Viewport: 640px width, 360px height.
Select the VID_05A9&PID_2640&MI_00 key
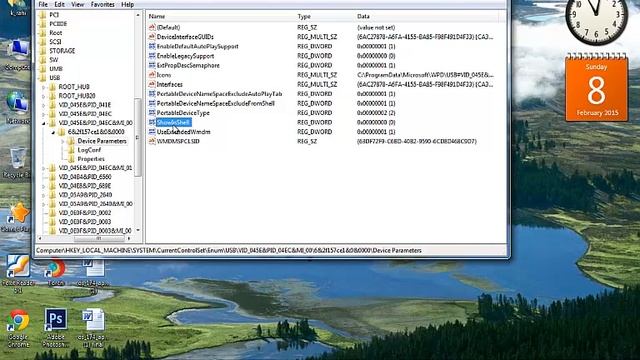click(x=96, y=204)
